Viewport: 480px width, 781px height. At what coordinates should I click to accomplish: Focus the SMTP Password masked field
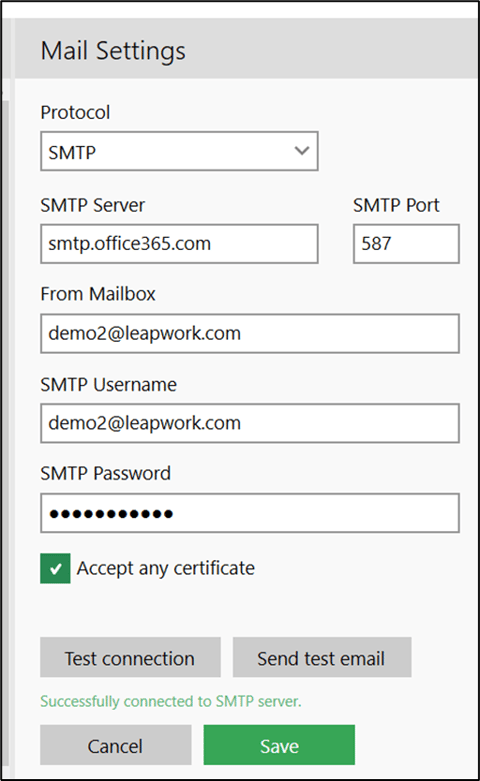pyautogui.click(x=250, y=513)
